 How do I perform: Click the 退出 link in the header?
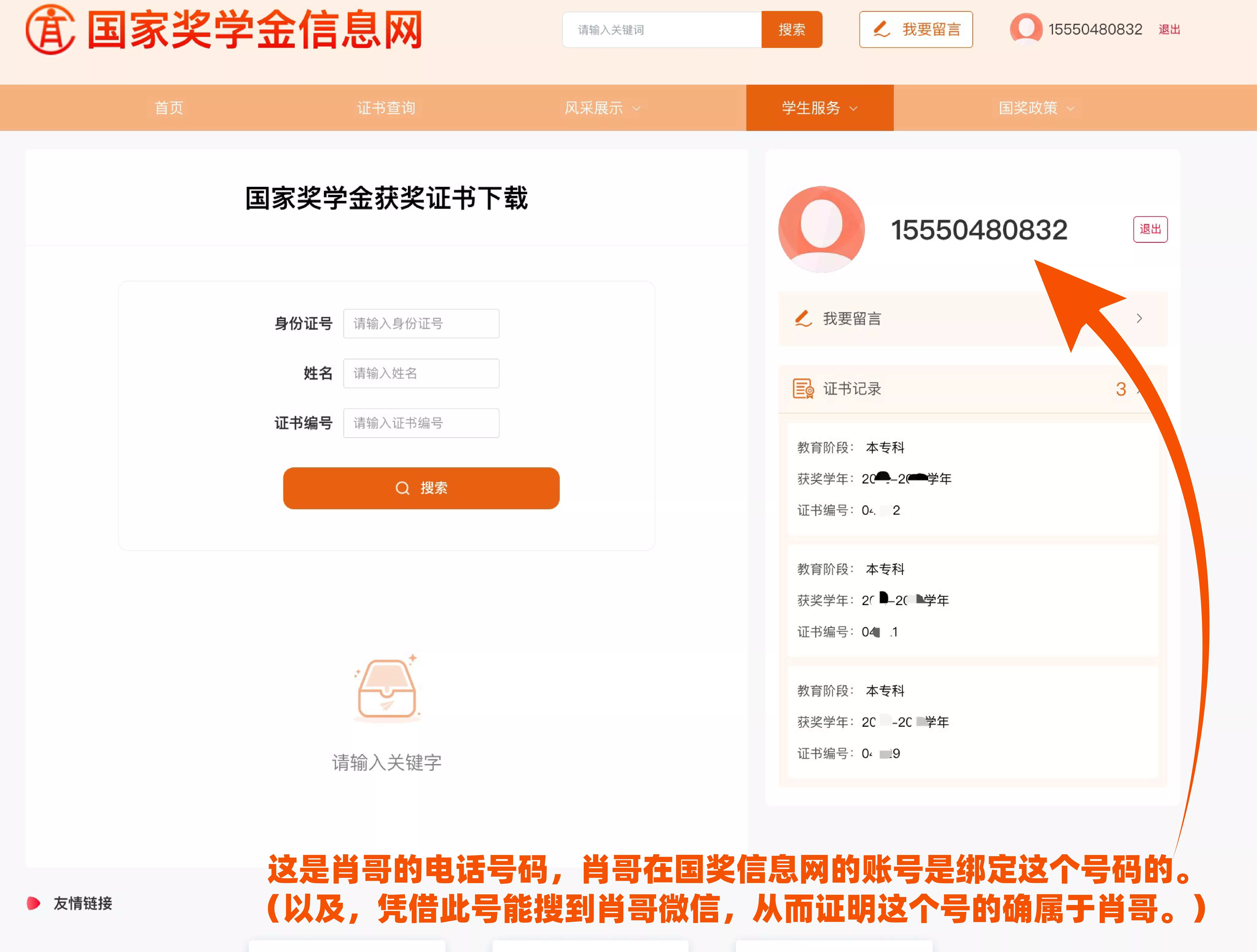1169,30
